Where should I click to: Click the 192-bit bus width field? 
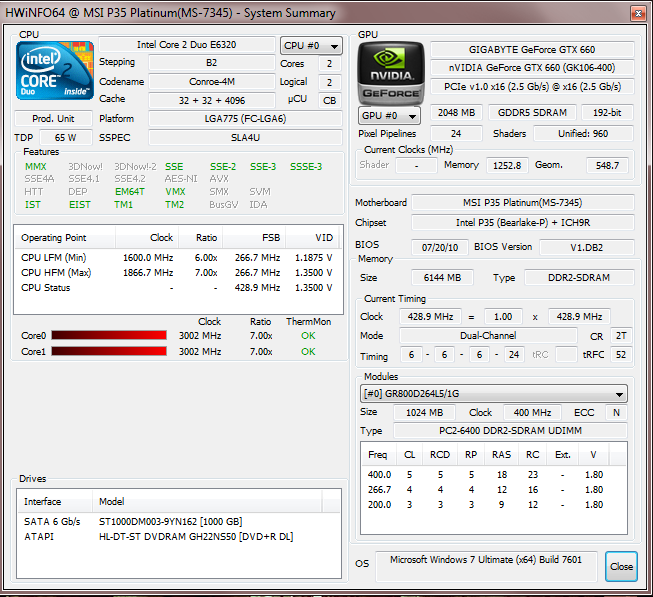coord(607,112)
